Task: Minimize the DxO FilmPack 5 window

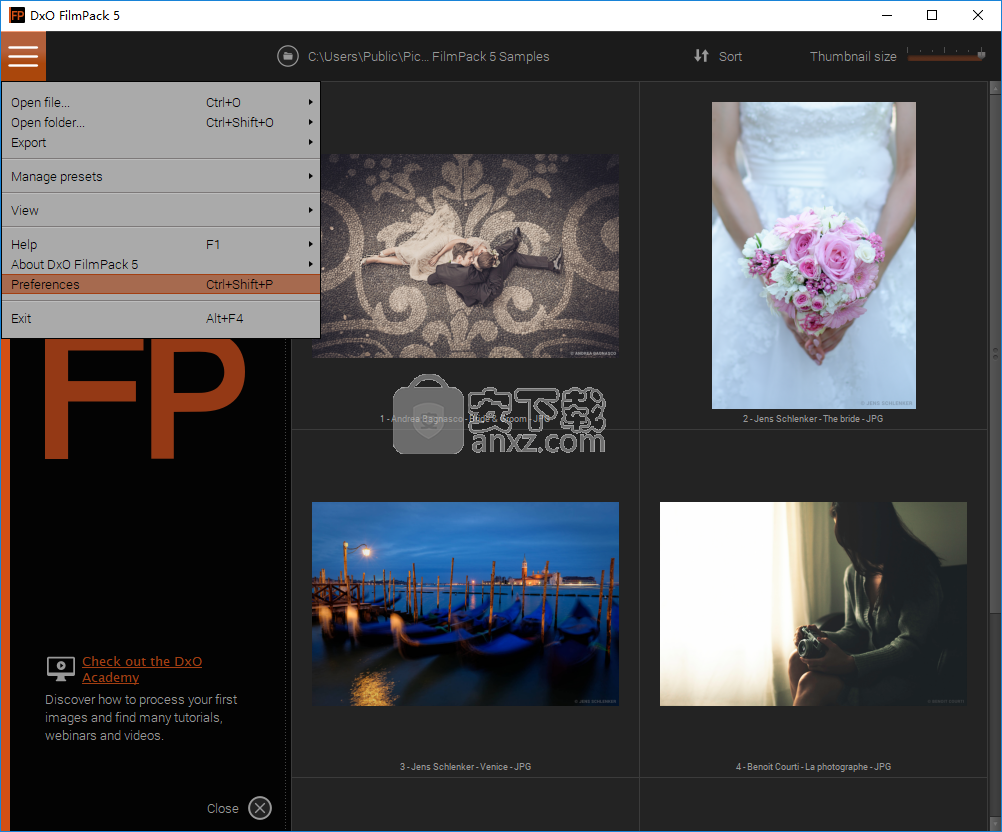Action: 887,15
